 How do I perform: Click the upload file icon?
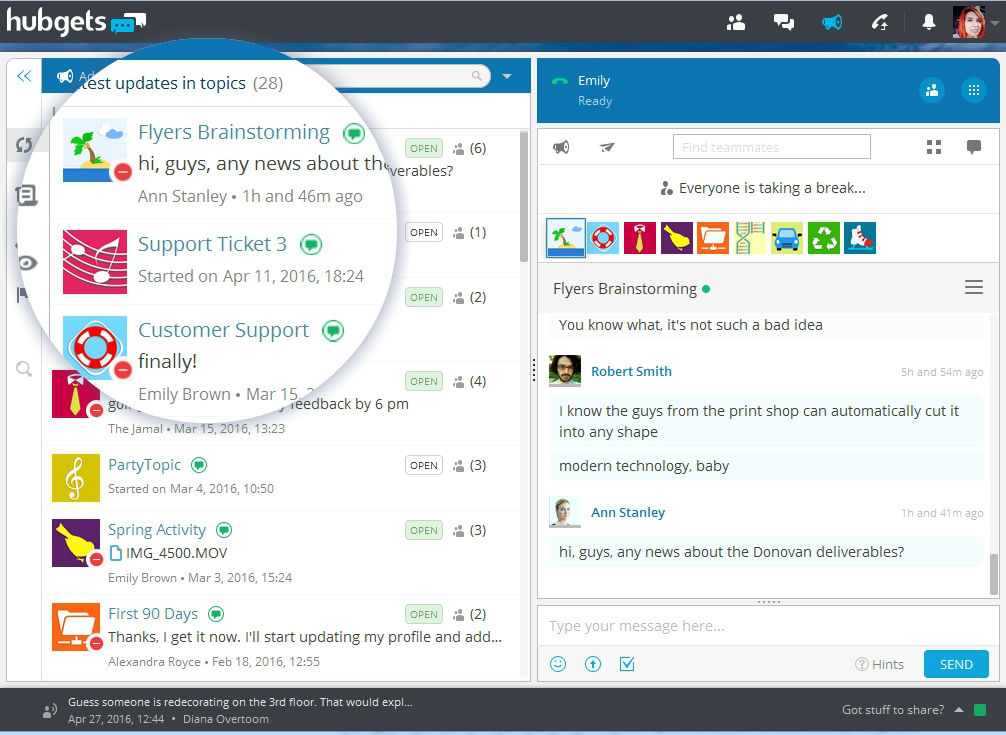593,664
